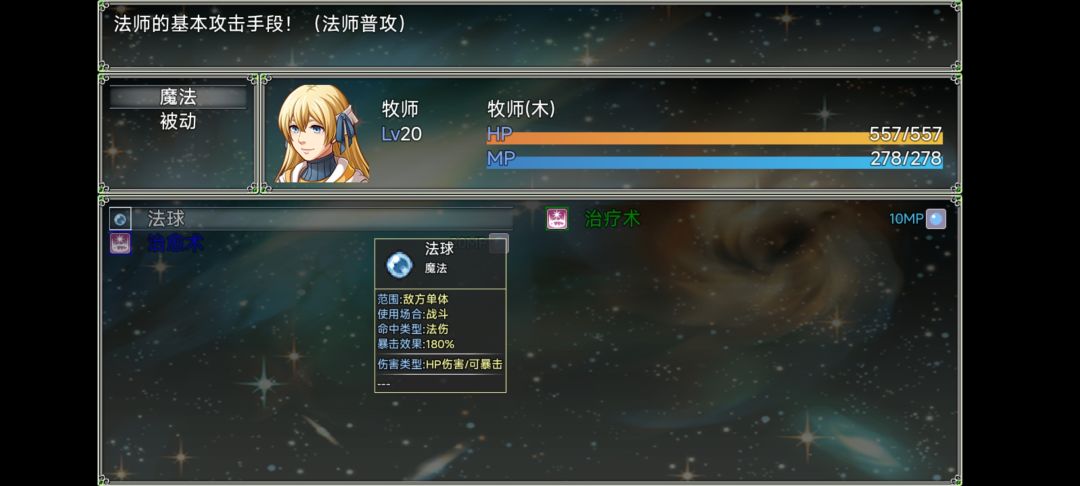Choose the 法球 skill entry
This screenshot has width=1080, height=486.
pyautogui.click(x=311, y=219)
